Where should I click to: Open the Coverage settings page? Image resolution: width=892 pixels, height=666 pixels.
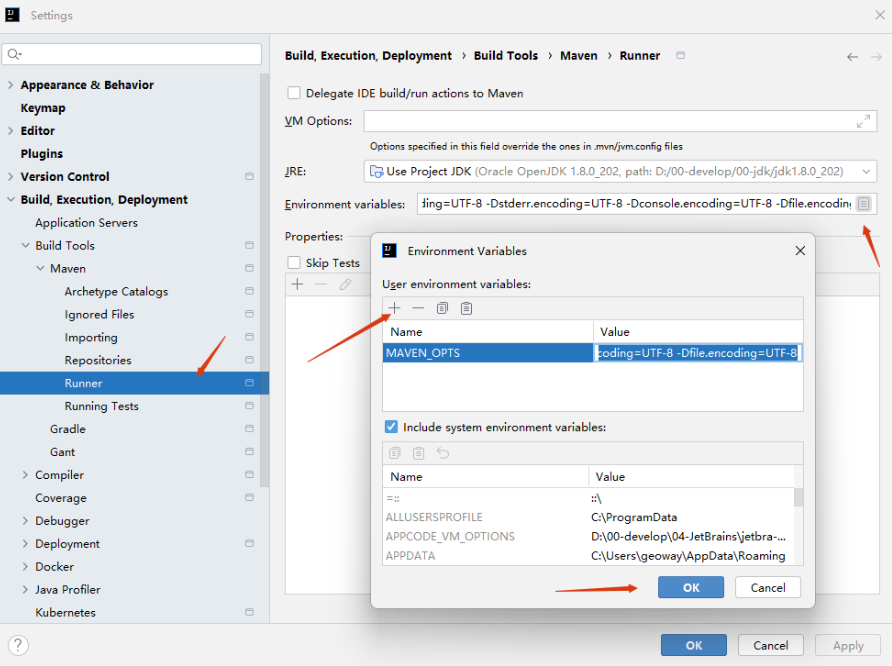[x=61, y=498]
